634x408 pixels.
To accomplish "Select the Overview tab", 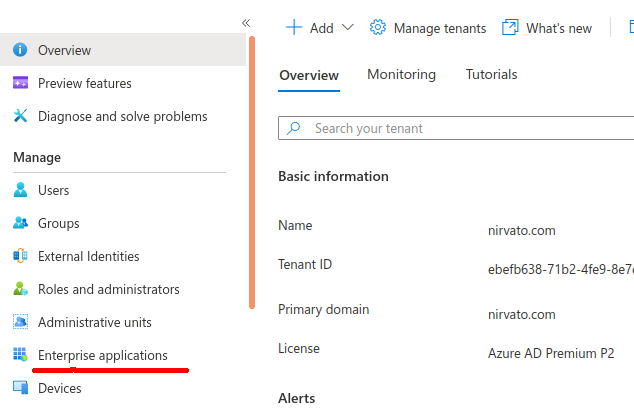I will pyautogui.click(x=309, y=75).
